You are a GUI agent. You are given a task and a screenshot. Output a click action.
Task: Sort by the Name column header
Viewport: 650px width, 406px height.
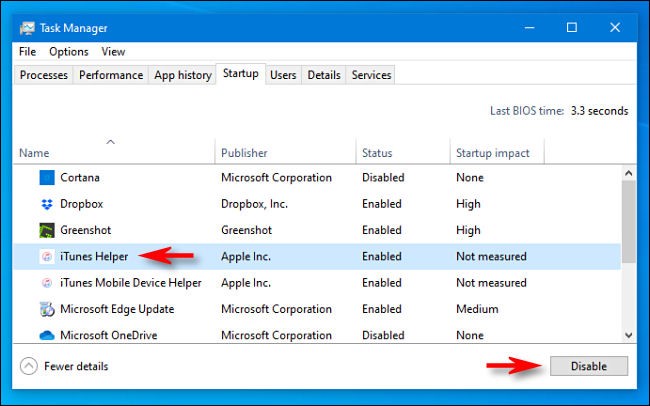click(x=114, y=153)
